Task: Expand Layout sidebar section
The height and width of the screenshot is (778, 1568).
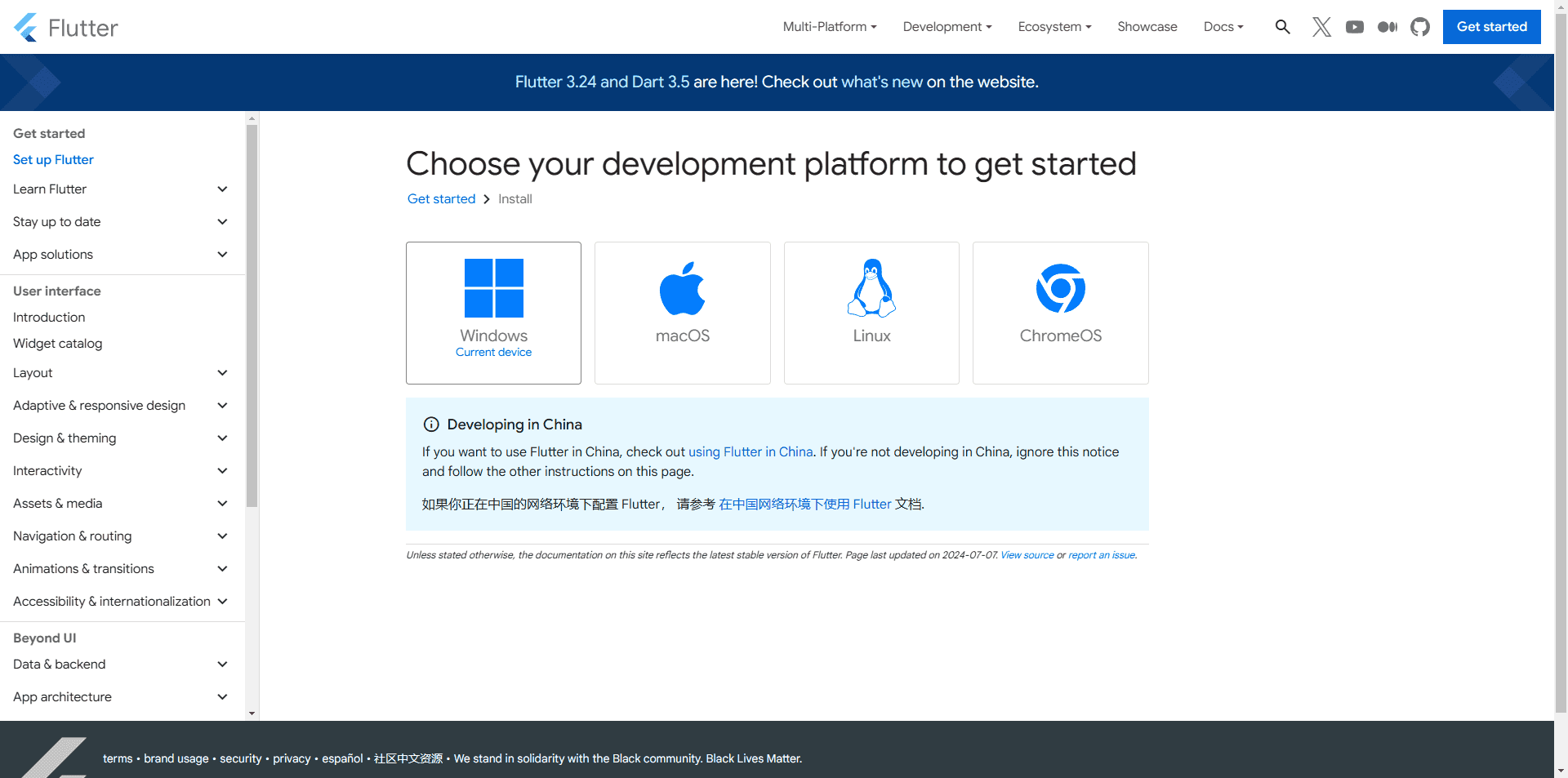Action: (x=121, y=373)
